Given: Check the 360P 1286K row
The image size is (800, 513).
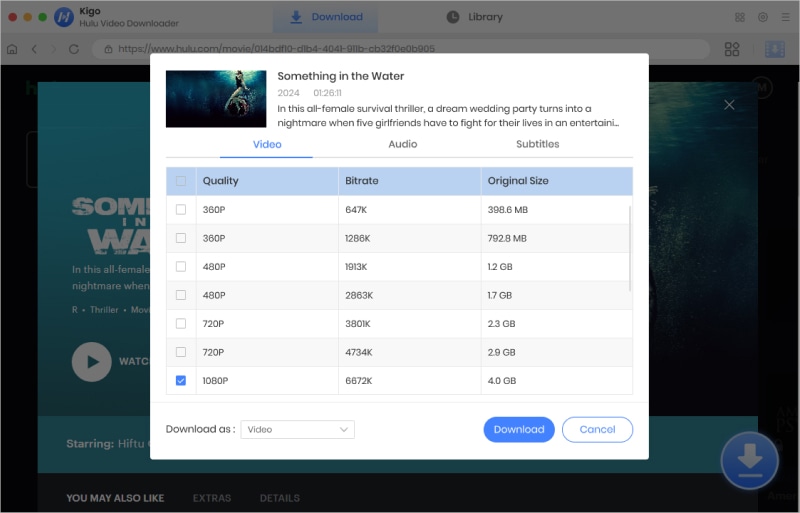Looking at the screenshot, I should click(x=181, y=238).
